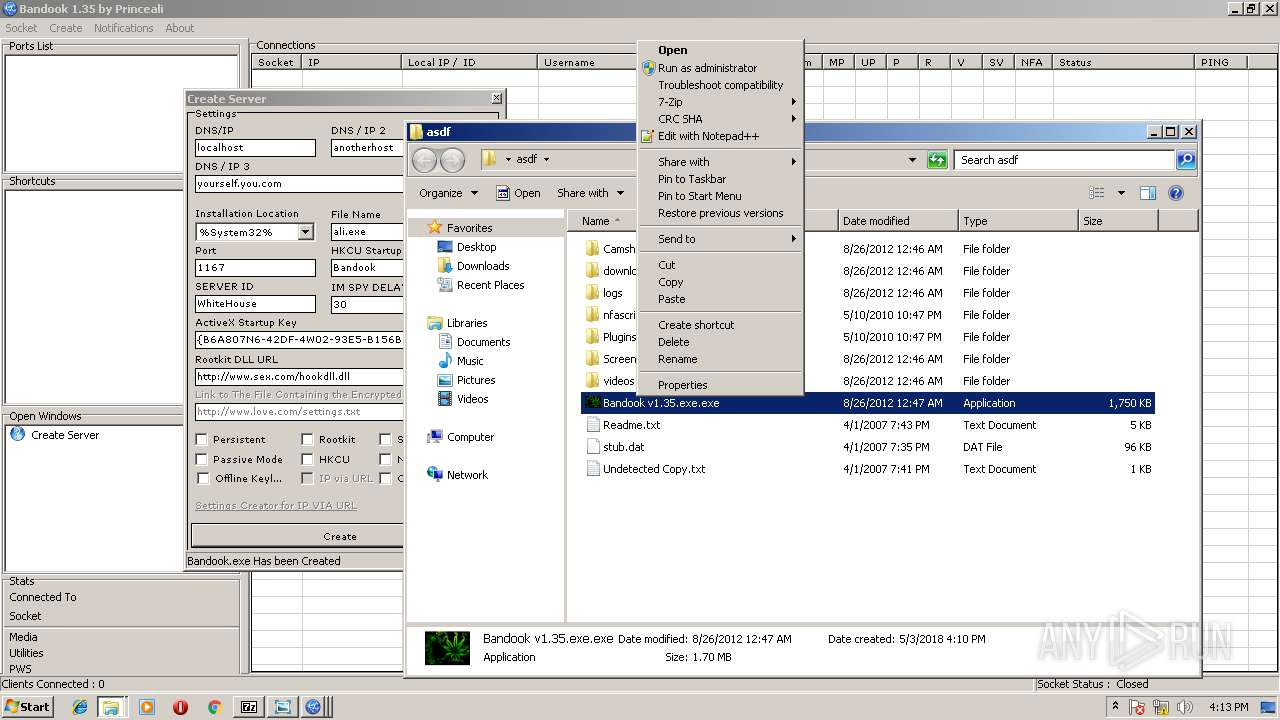Click the Create button in Create Server
The width and height of the screenshot is (1280, 720).
(x=297, y=536)
